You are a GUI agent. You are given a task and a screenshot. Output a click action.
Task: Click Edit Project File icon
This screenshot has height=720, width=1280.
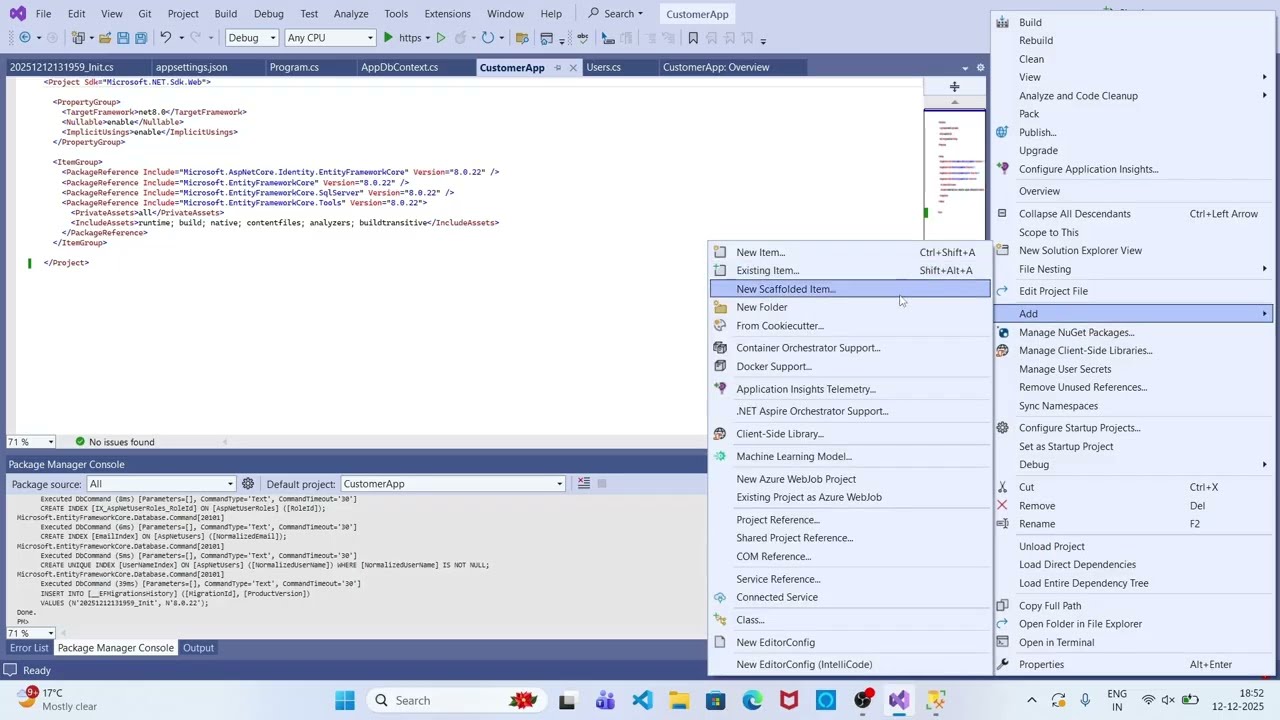point(1002,291)
